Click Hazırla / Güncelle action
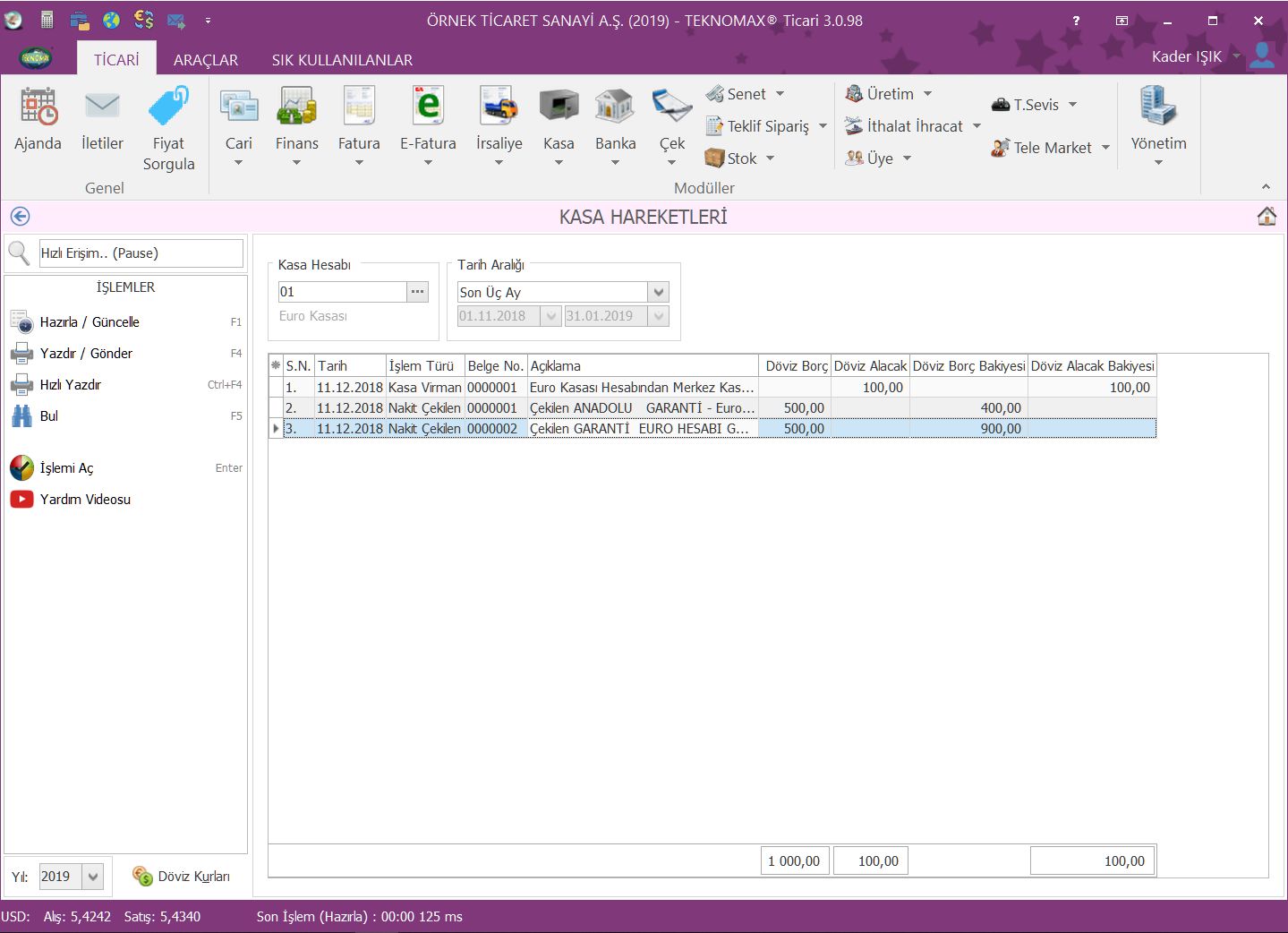1288x933 pixels. click(x=90, y=322)
